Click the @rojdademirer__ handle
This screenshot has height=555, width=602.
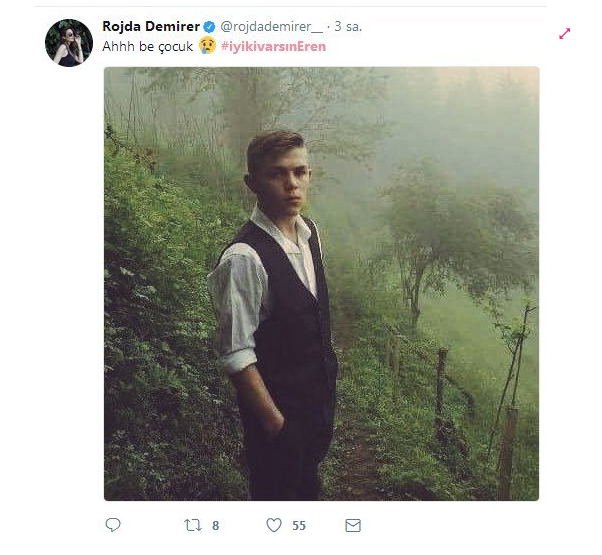pos(263,26)
